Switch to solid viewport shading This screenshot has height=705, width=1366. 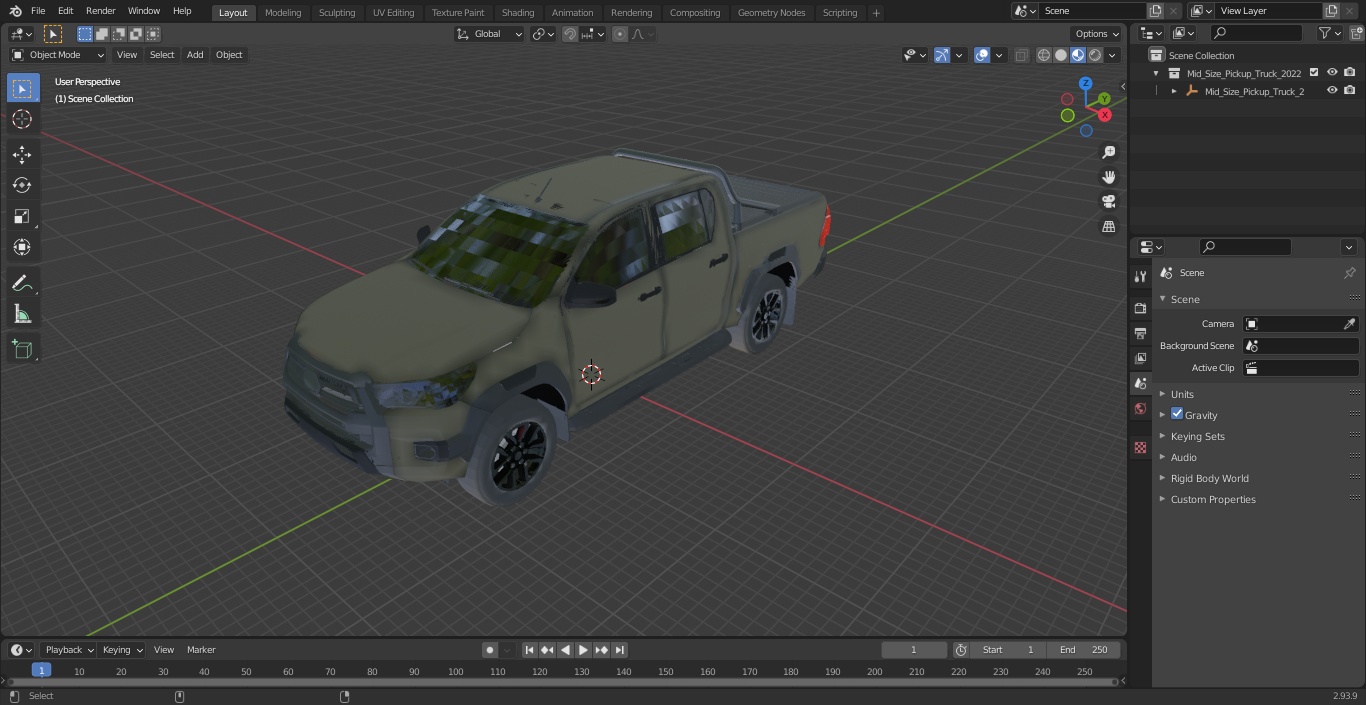[1061, 55]
